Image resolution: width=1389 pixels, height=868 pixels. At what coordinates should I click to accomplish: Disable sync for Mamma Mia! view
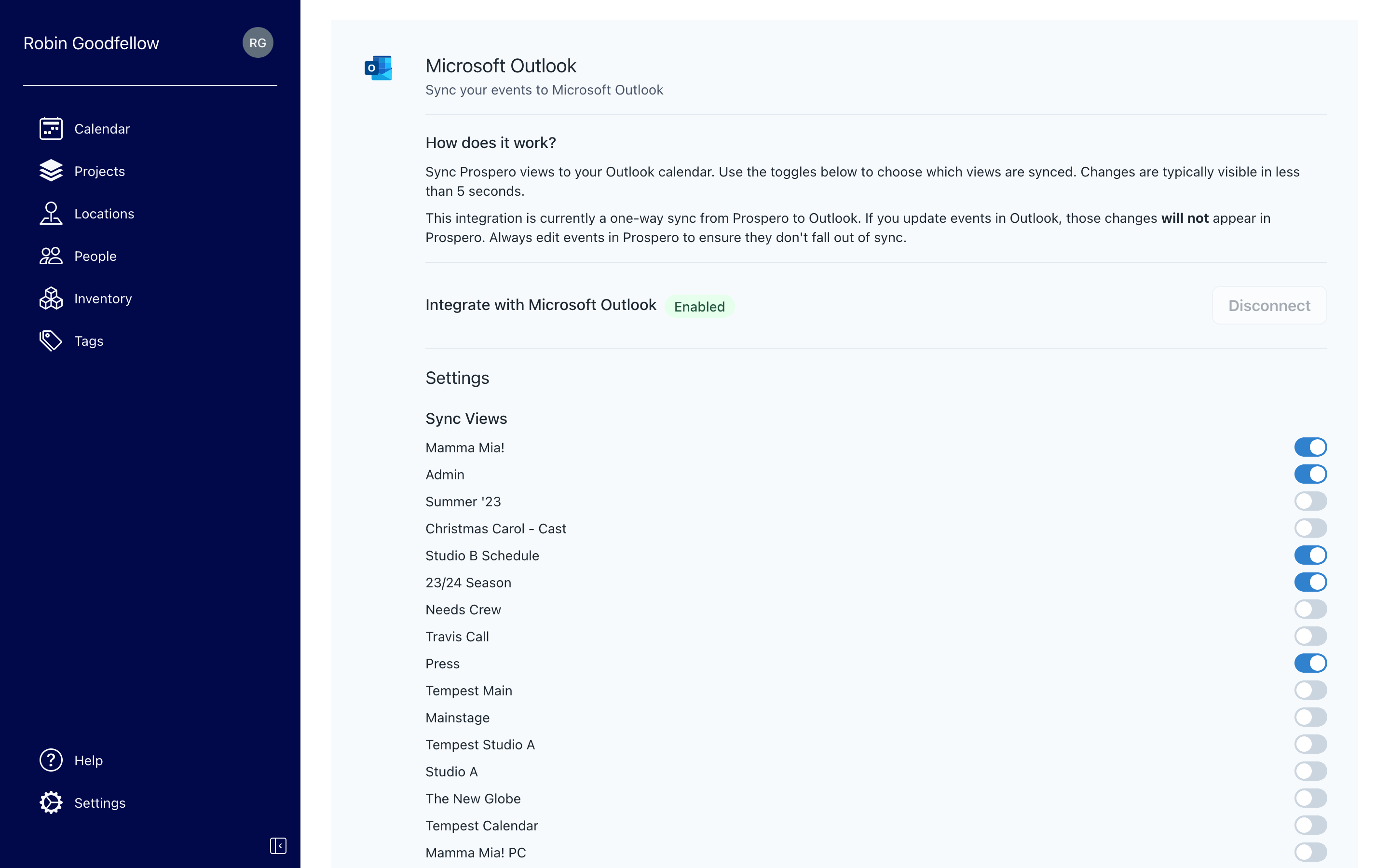1310,447
